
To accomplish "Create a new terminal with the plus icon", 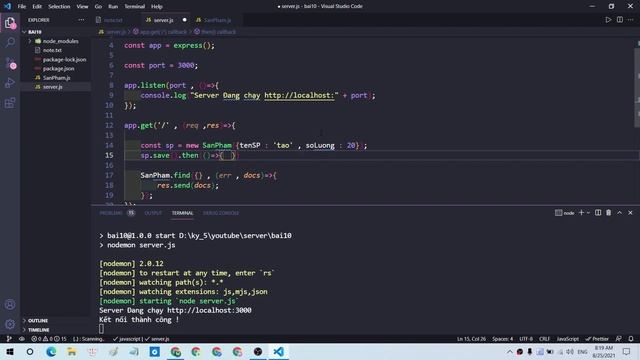I will pos(581,213).
